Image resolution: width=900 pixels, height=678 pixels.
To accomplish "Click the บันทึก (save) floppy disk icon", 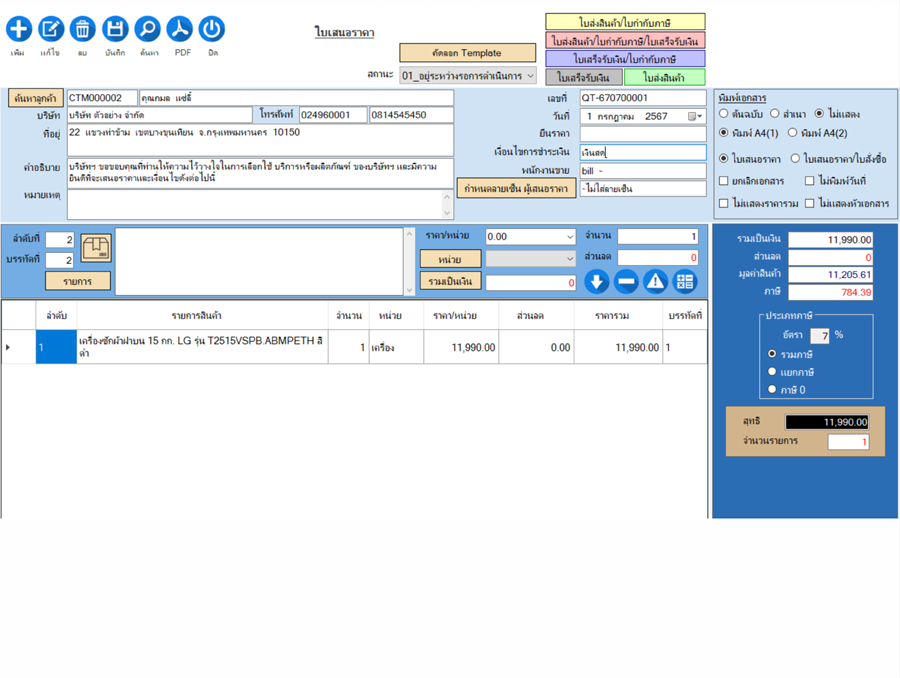I will pos(115,29).
